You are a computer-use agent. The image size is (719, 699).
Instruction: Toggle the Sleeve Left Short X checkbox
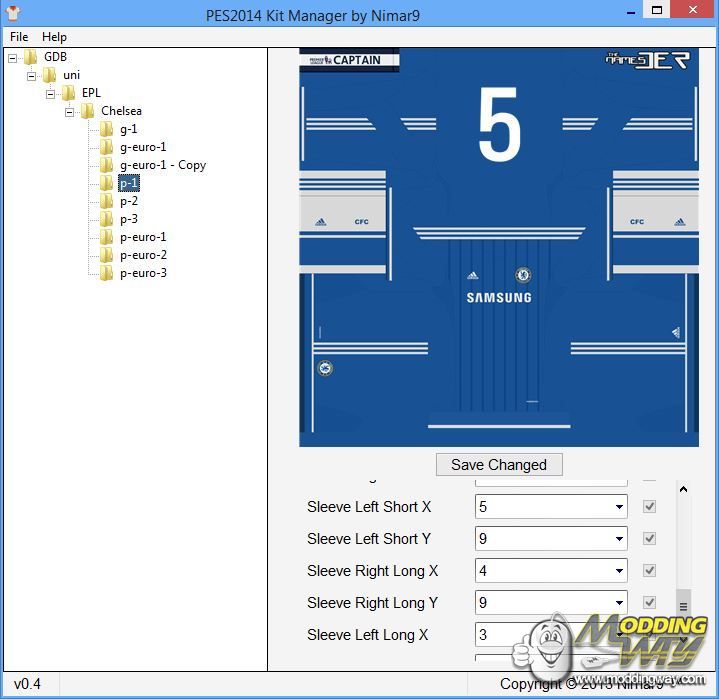coord(650,507)
